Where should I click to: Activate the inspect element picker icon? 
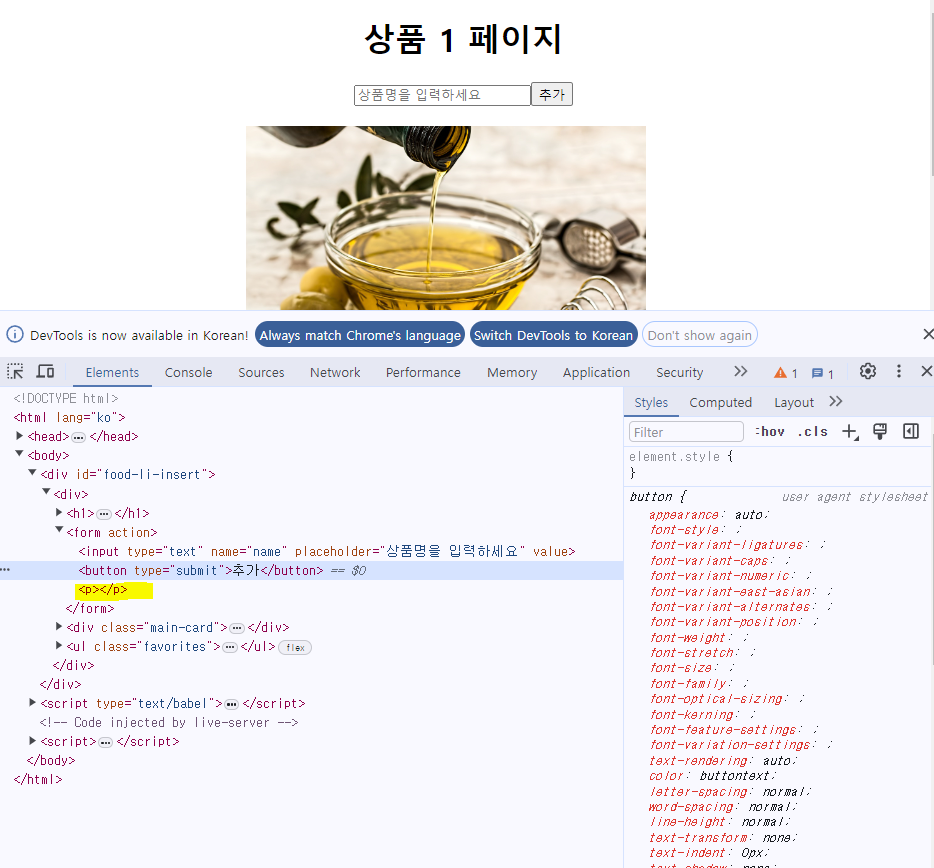pyautogui.click(x=15, y=372)
